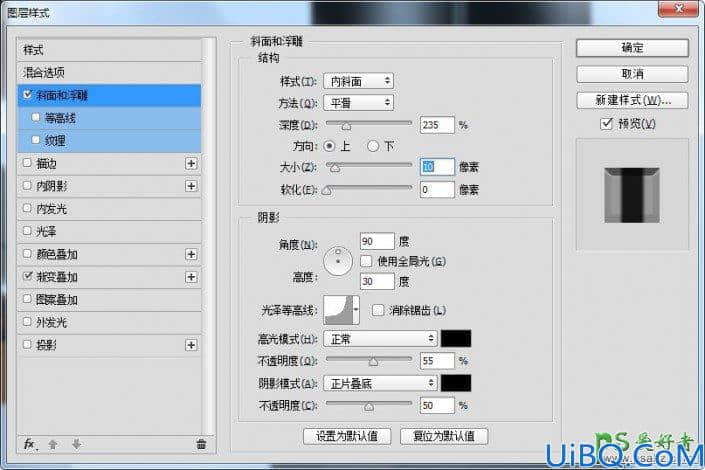Screen dimensions: 705x470
Task: Add another 内阴影 effect with plus icon
Action: click(x=191, y=186)
